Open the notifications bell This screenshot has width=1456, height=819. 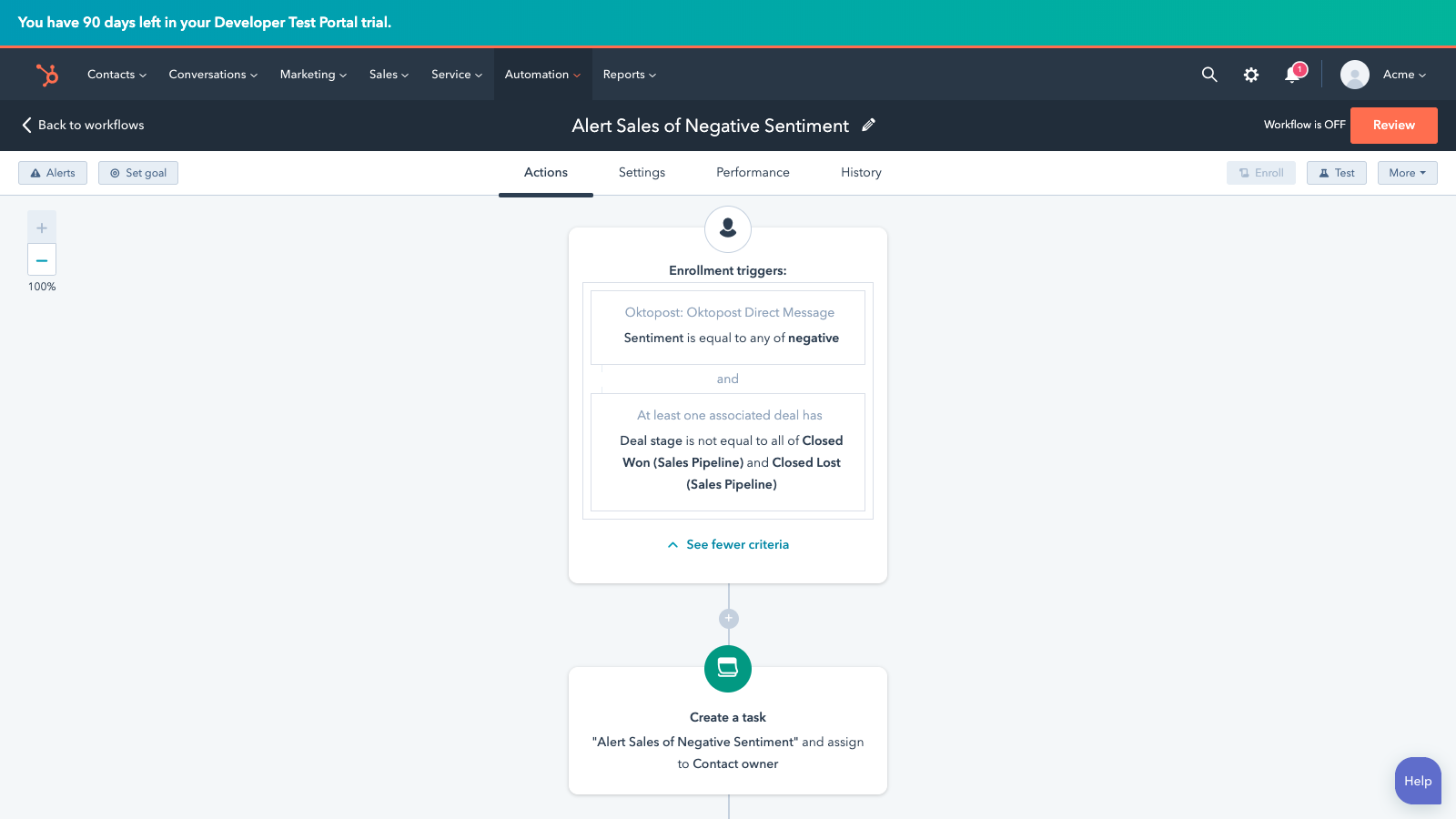click(x=1292, y=75)
